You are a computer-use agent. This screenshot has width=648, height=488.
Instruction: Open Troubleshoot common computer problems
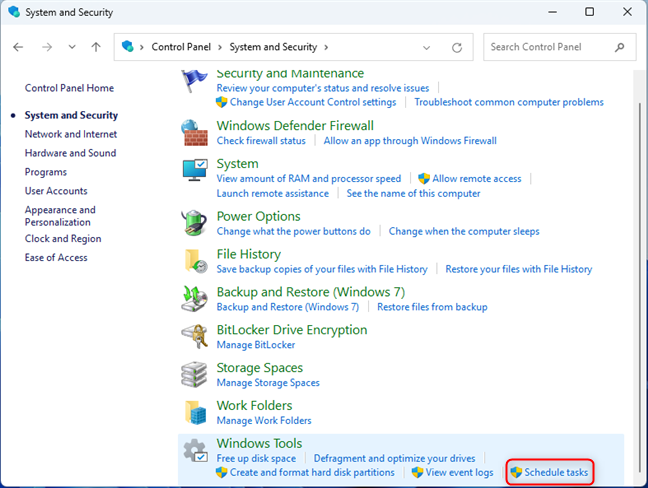click(509, 102)
